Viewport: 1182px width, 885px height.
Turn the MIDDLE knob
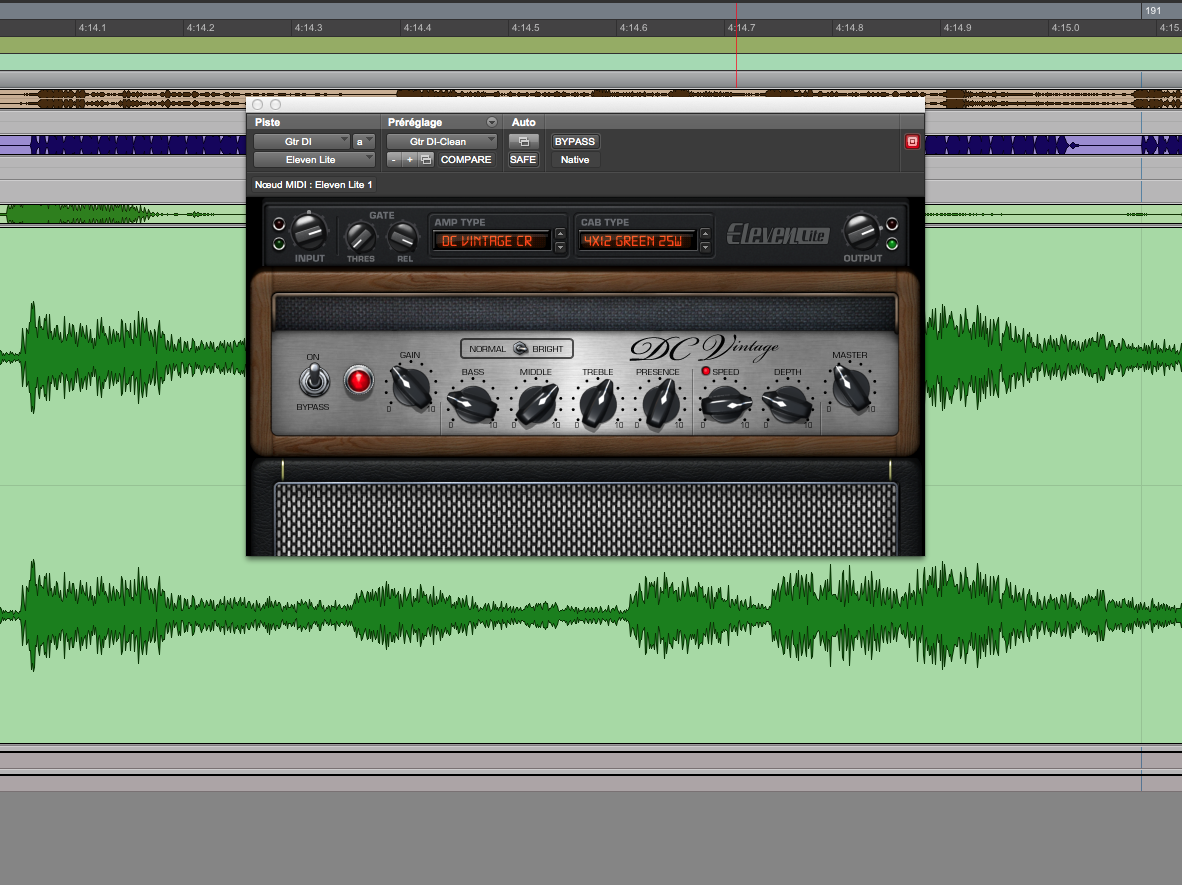(537, 404)
